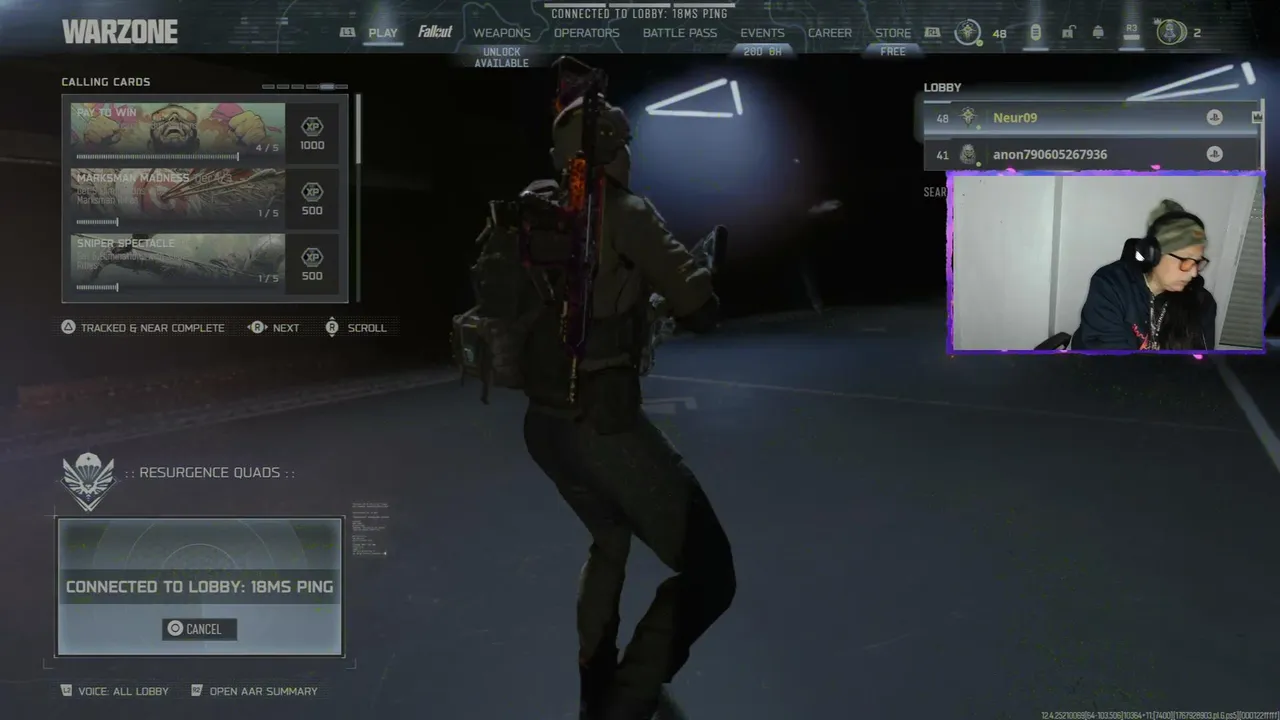Viewport: 1280px width, 720px height.
Task: Click the lock icon in top bar
Action: [1067, 32]
